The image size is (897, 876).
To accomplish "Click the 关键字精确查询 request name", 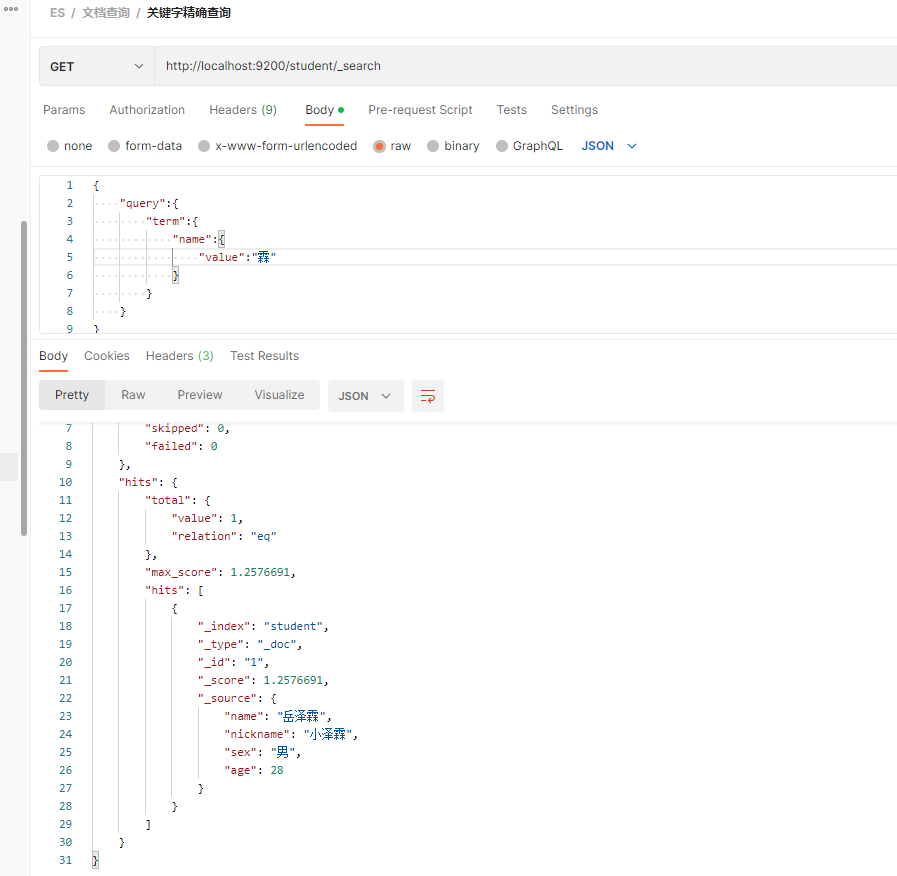I will 189,13.
